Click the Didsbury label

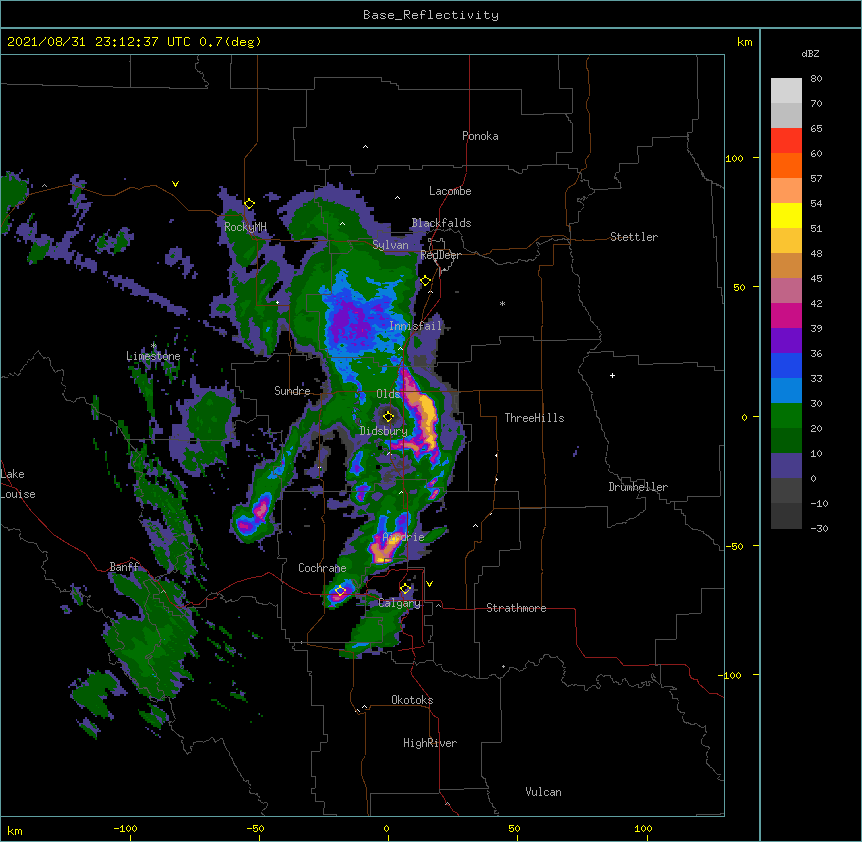pyautogui.click(x=384, y=431)
